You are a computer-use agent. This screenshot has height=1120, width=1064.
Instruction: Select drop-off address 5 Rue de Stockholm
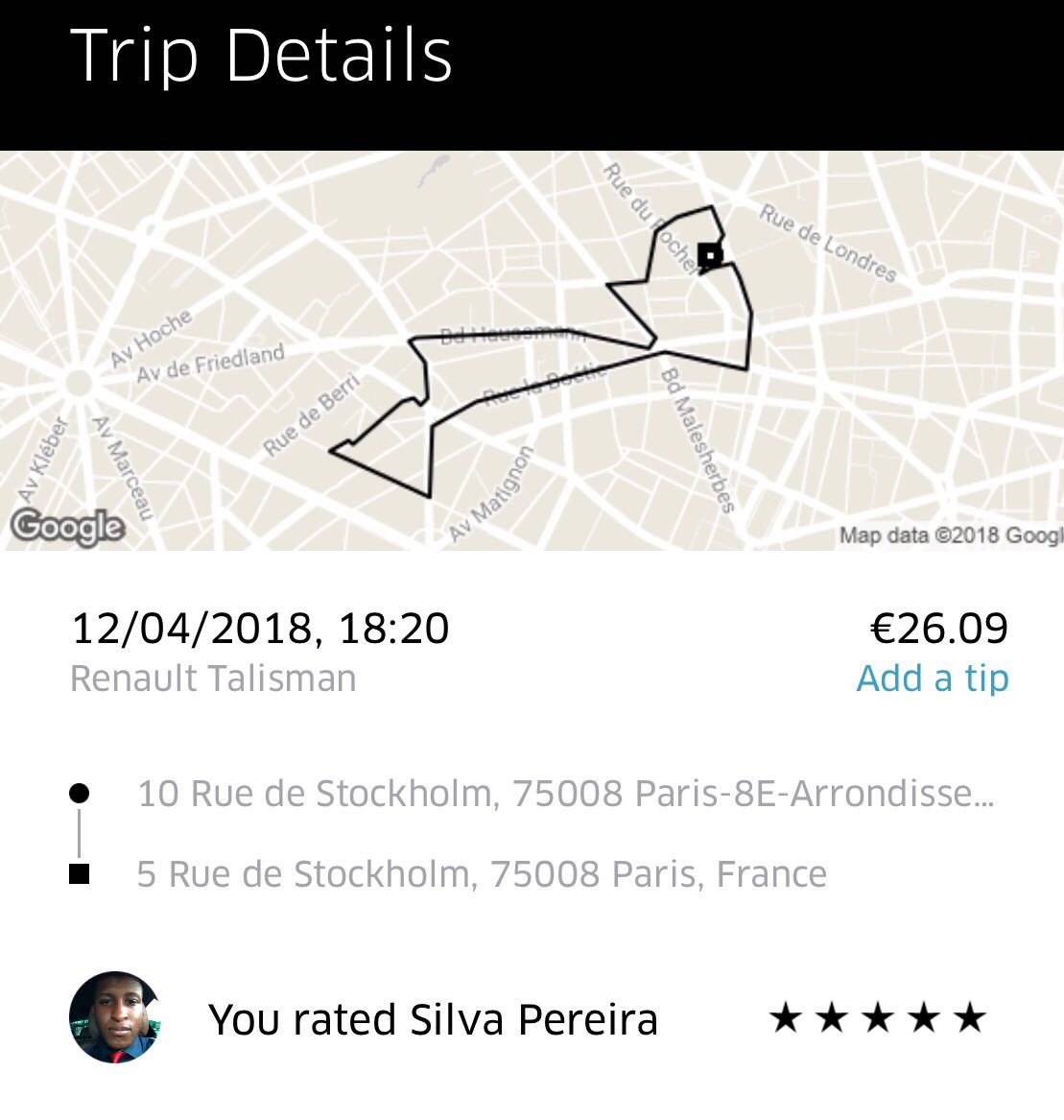click(482, 874)
